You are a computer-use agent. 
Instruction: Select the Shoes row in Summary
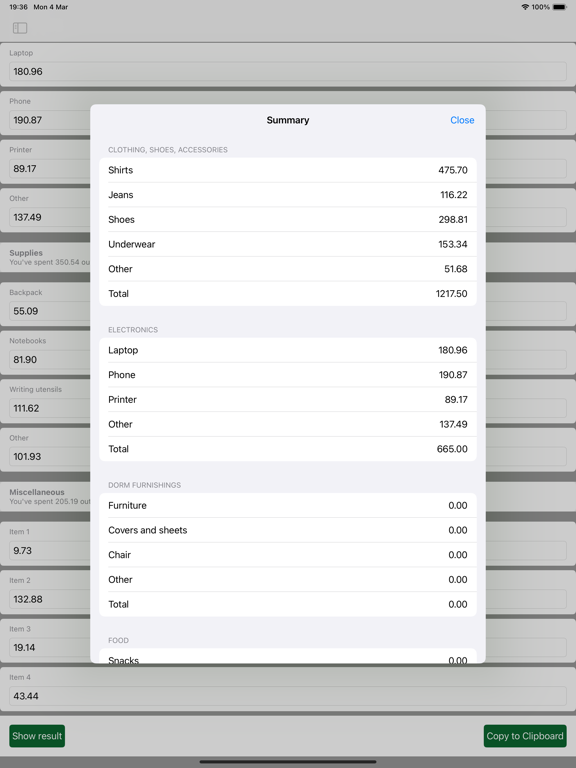click(x=288, y=219)
